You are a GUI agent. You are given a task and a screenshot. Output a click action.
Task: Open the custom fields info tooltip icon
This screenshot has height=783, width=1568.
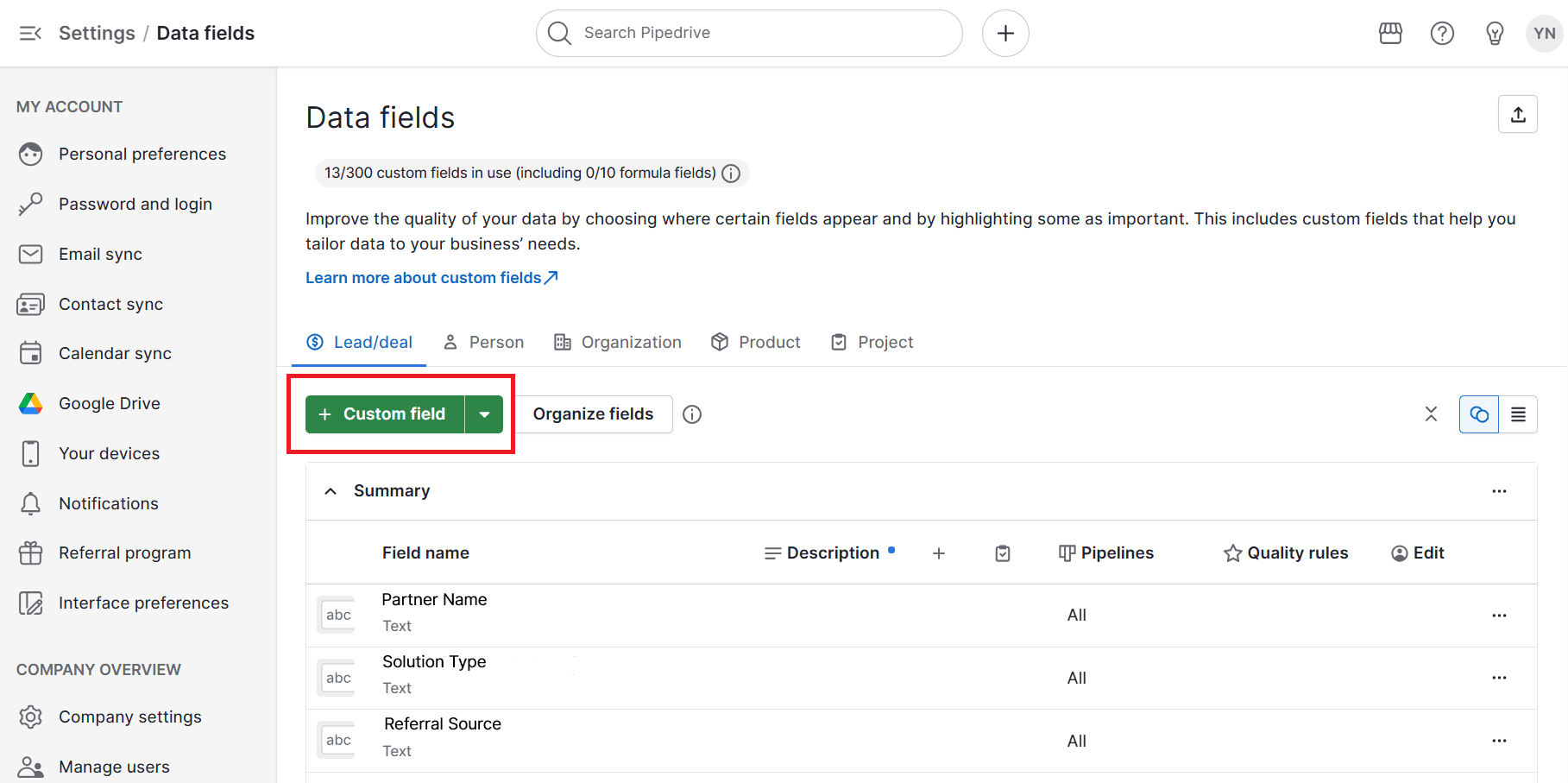[x=731, y=173]
